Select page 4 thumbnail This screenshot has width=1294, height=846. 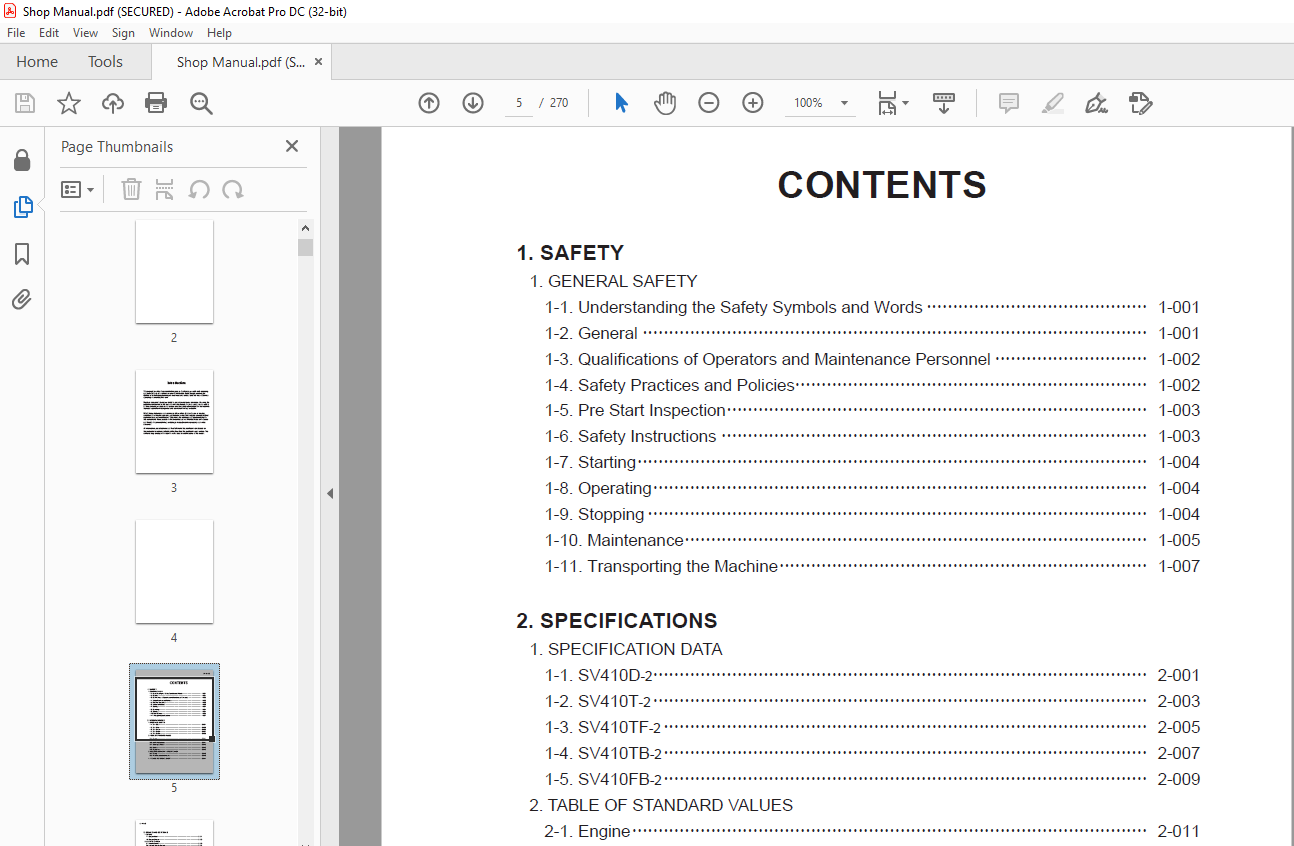tap(174, 571)
